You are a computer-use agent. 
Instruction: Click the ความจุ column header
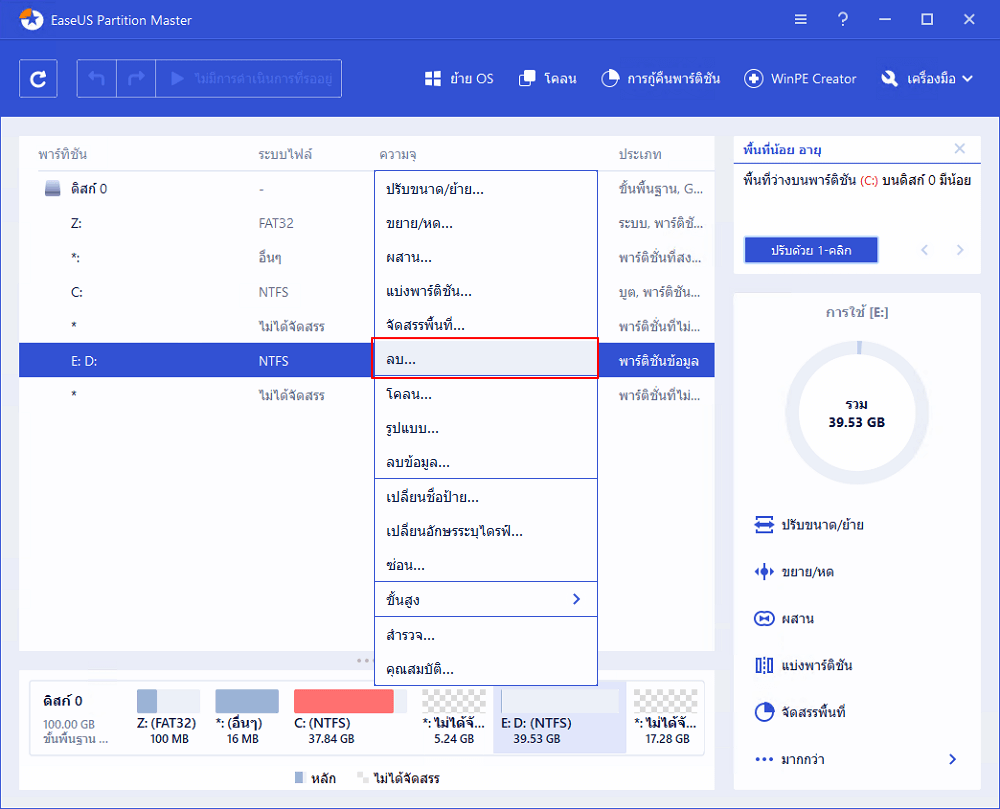[398, 154]
